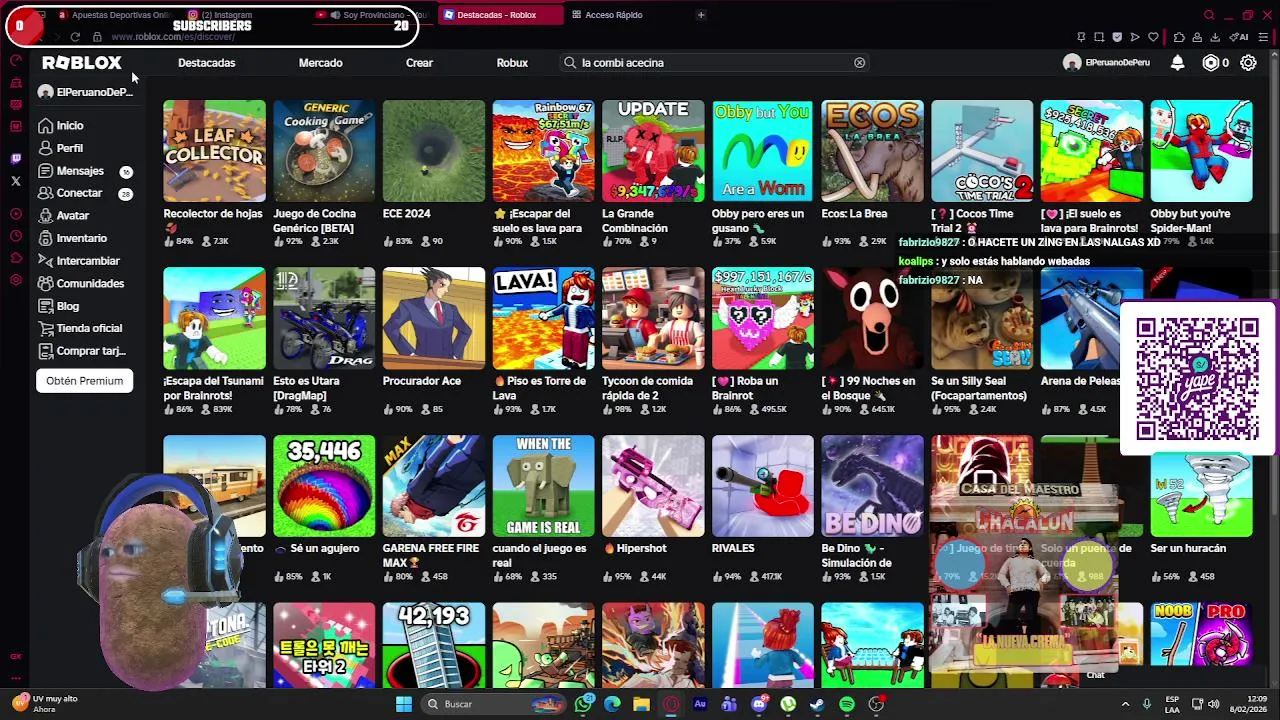Switch to the Apuestas Deportivas tab
This screenshot has height=720, width=1280.
pos(113,15)
